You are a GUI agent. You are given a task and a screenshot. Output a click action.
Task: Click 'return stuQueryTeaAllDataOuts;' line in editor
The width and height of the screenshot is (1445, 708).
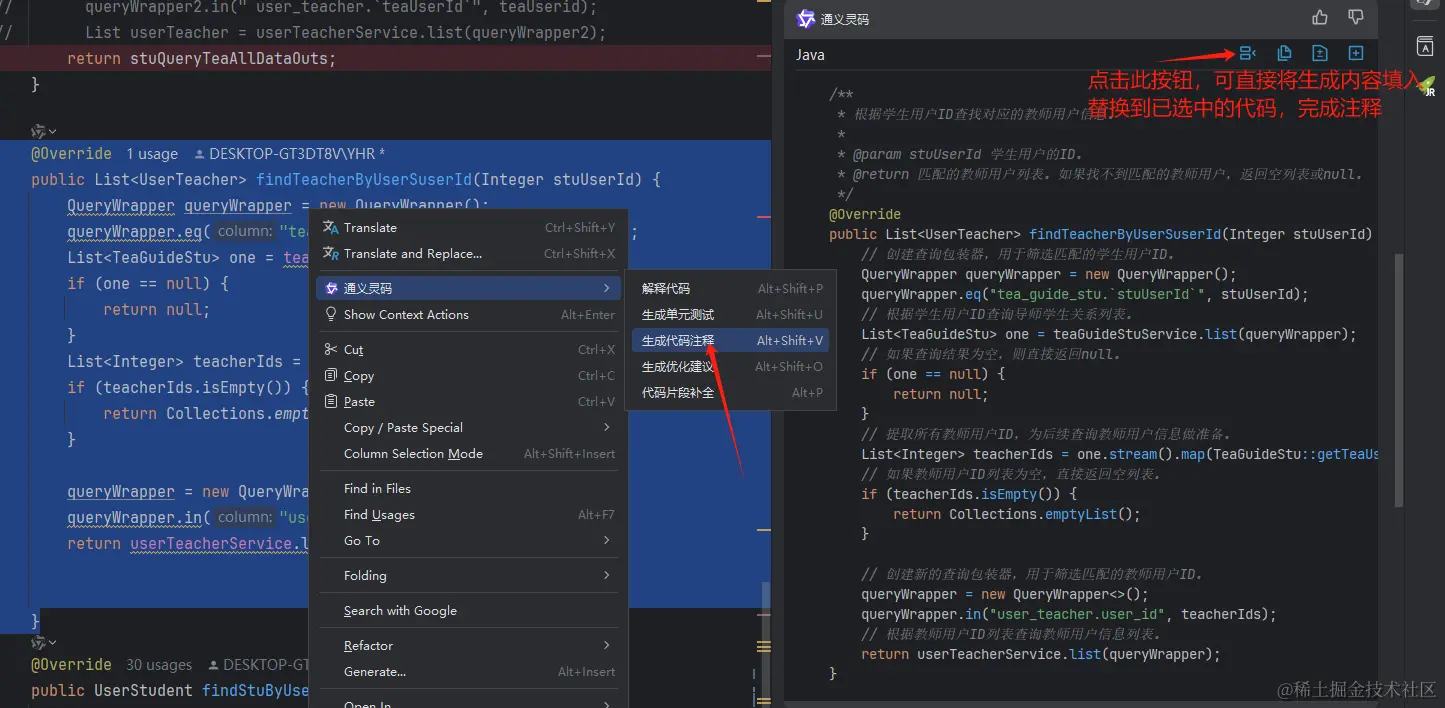coord(202,58)
